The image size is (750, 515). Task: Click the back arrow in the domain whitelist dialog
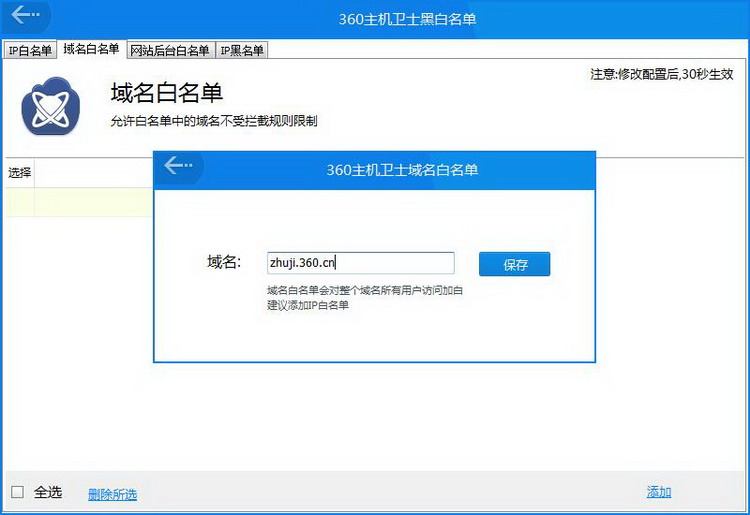click(179, 166)
